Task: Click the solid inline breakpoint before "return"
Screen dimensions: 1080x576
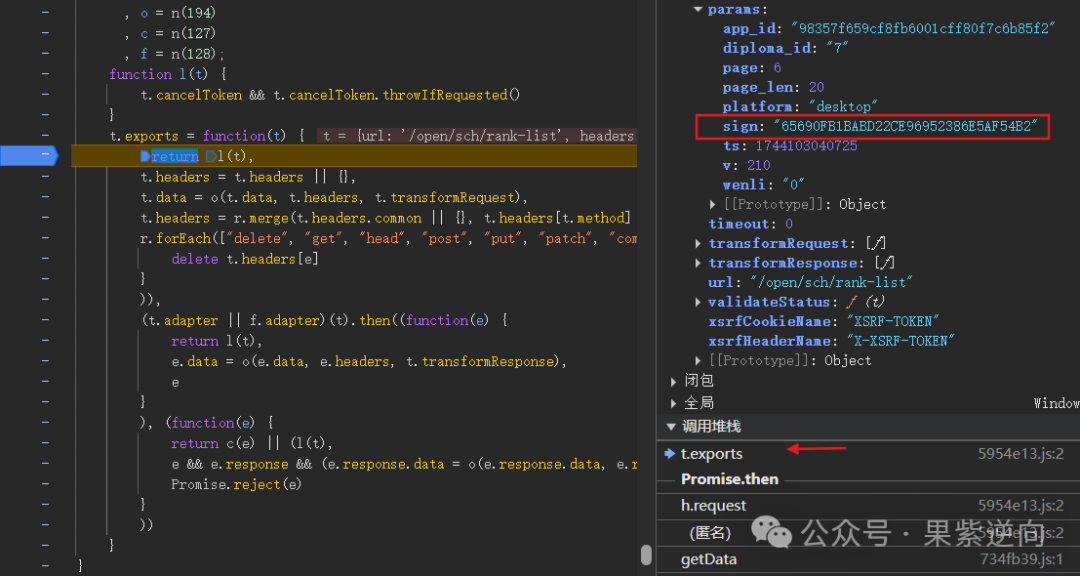Action: [x=146, y=156]
